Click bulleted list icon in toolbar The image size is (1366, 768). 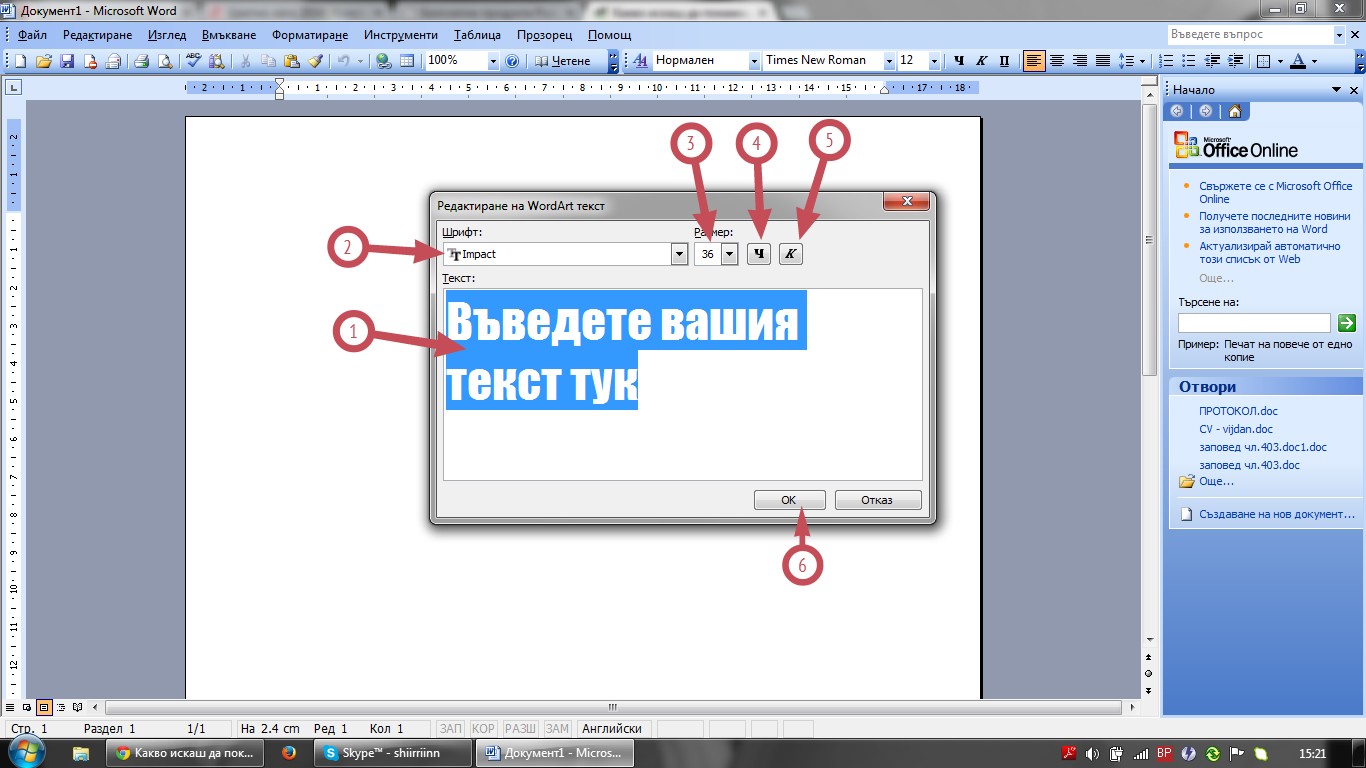pos(1189,61)
